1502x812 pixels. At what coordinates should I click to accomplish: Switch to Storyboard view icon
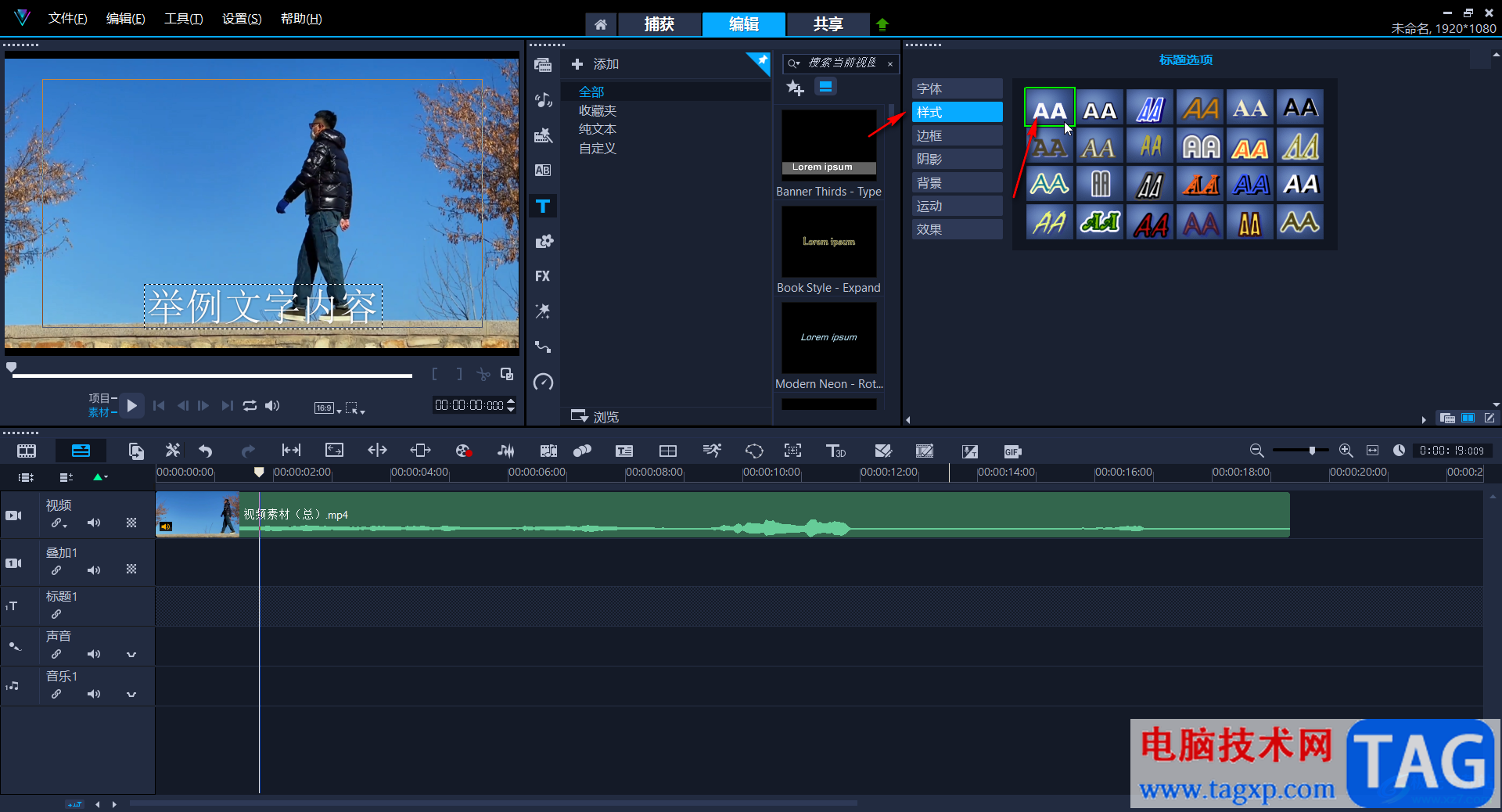click(x=27, y=451)
